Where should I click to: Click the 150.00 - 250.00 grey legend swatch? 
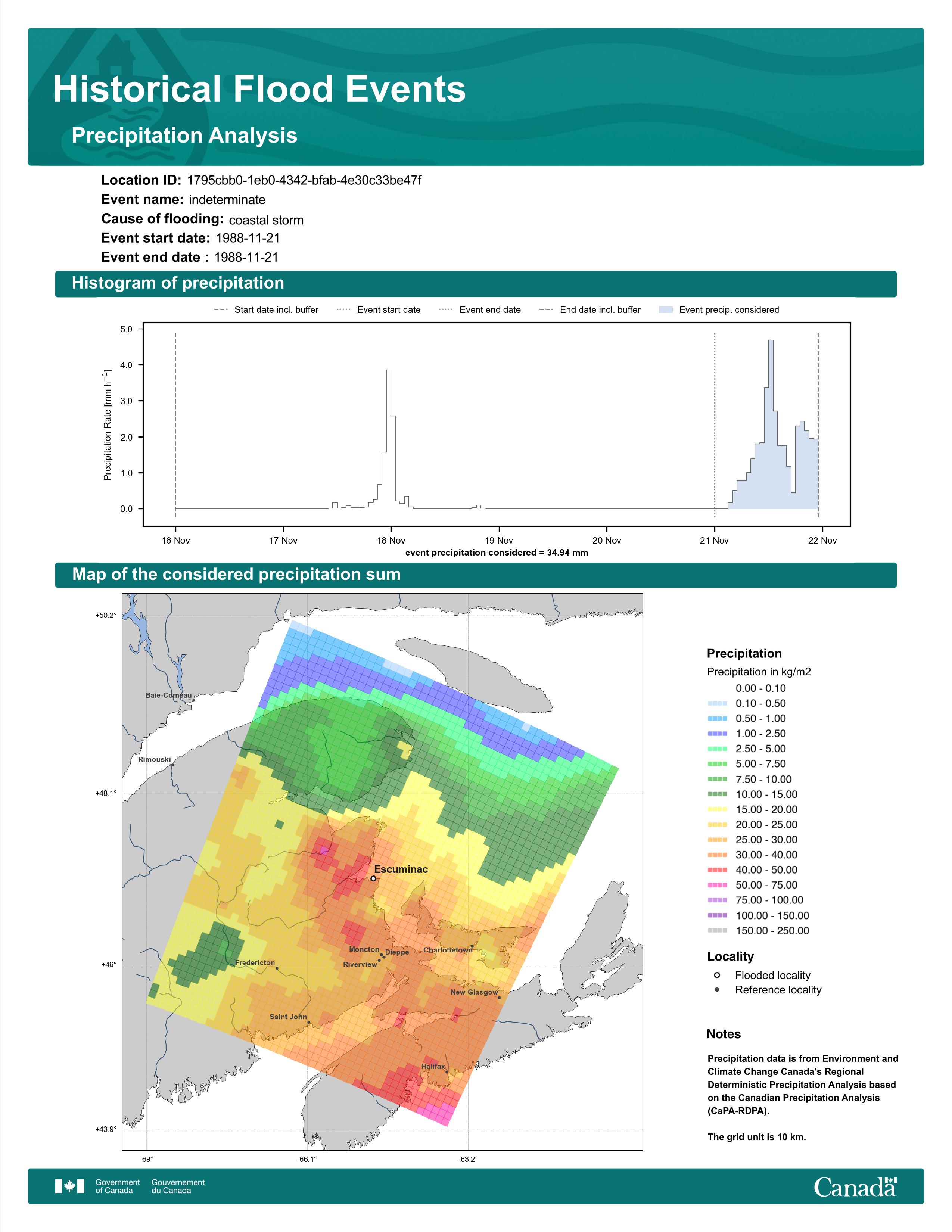pyautogui.click(x=718, y=930)
